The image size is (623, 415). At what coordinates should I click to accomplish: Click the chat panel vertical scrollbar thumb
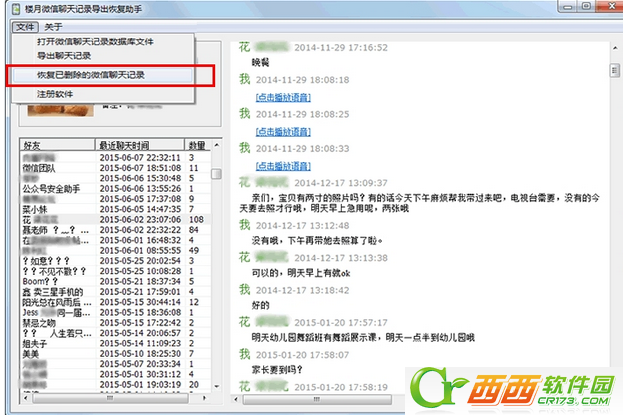click(615, 71)
